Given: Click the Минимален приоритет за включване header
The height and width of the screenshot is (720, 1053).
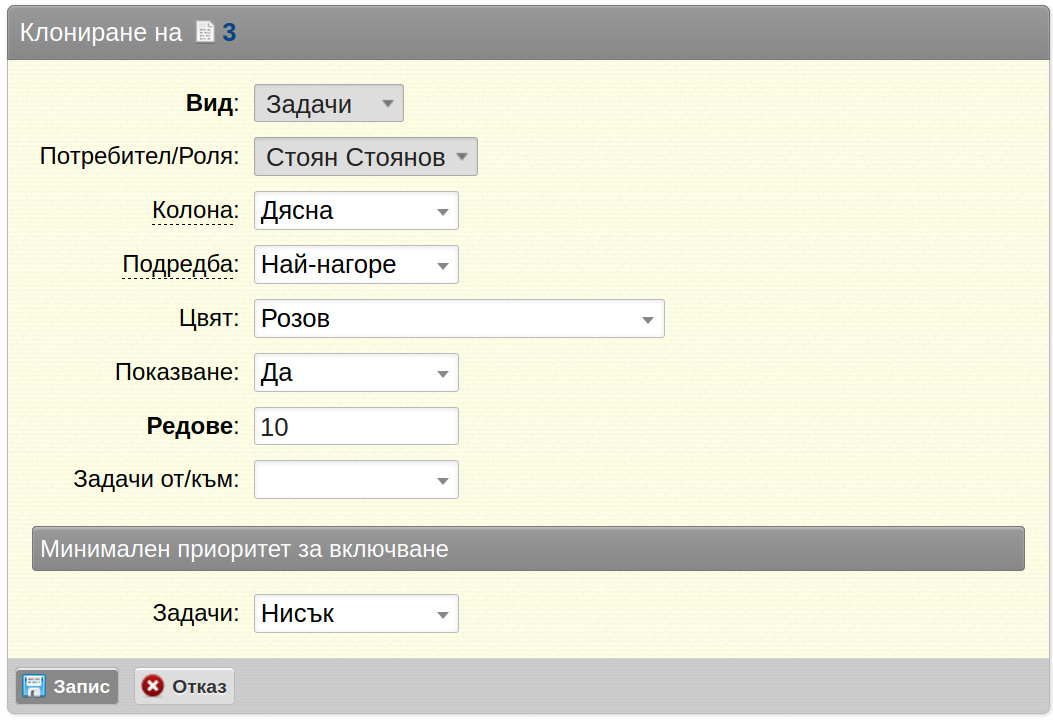Looking at the screenshot, I should pyautogui.click(x=529, y=549).
